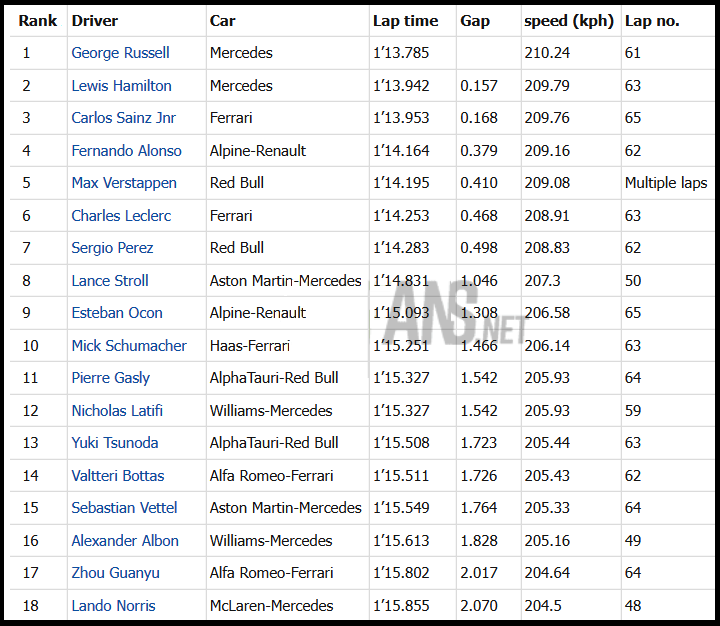Follow the Yuki Tsunoda link
This screenshot has height=626, width=720.
[115, 443]
